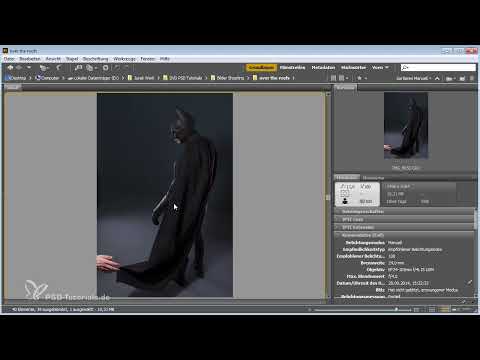Click the preview thumbnail in Vorschau panel
Image resolution: width=480 pixels, height=360 pixels.
[x=406, y=126]
